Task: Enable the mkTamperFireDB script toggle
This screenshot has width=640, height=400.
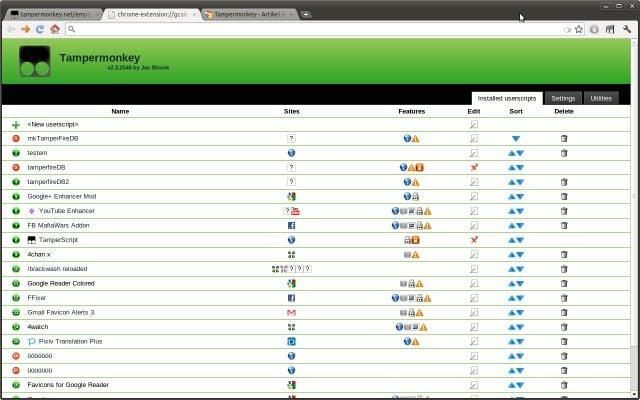Action: pyautogui.click(x=16, y=139)
